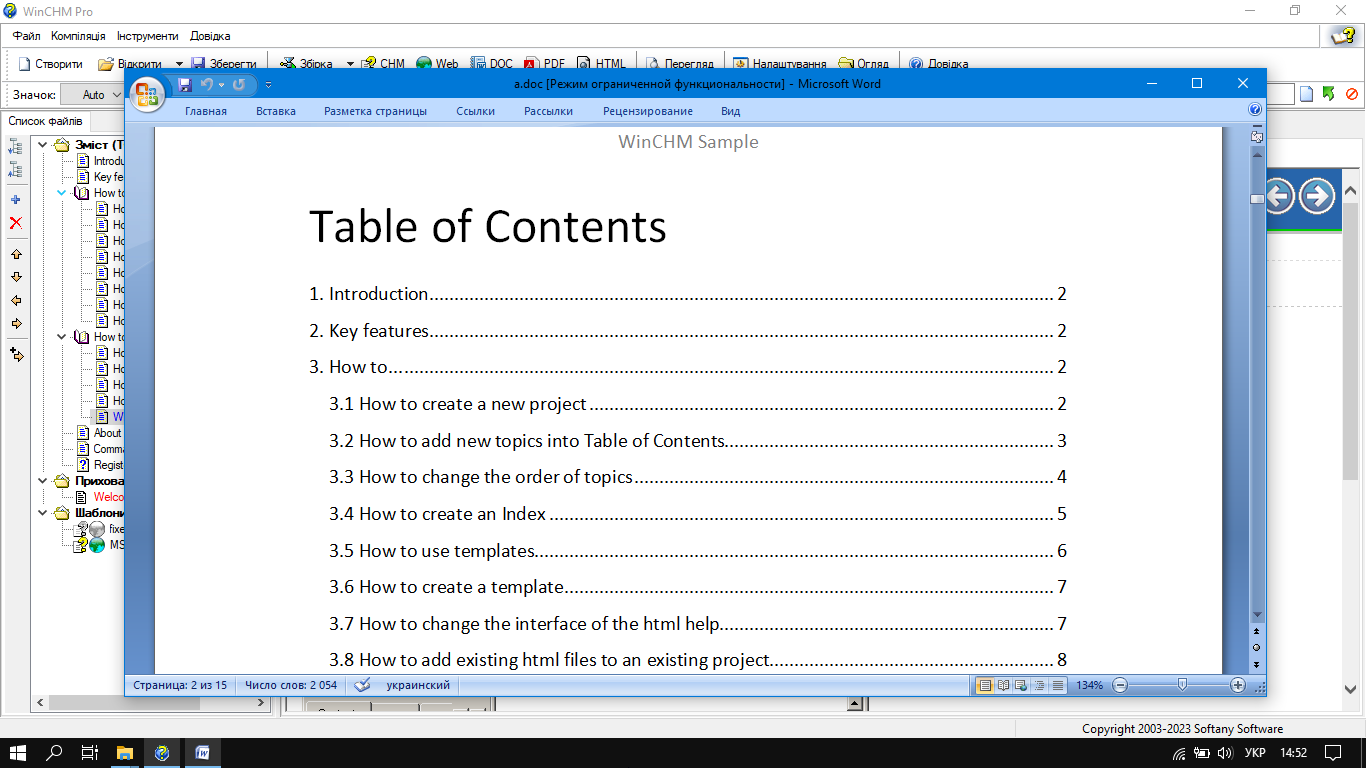
Task: Click Word zoom out minus button
Action: click(x=1120, y=685)
